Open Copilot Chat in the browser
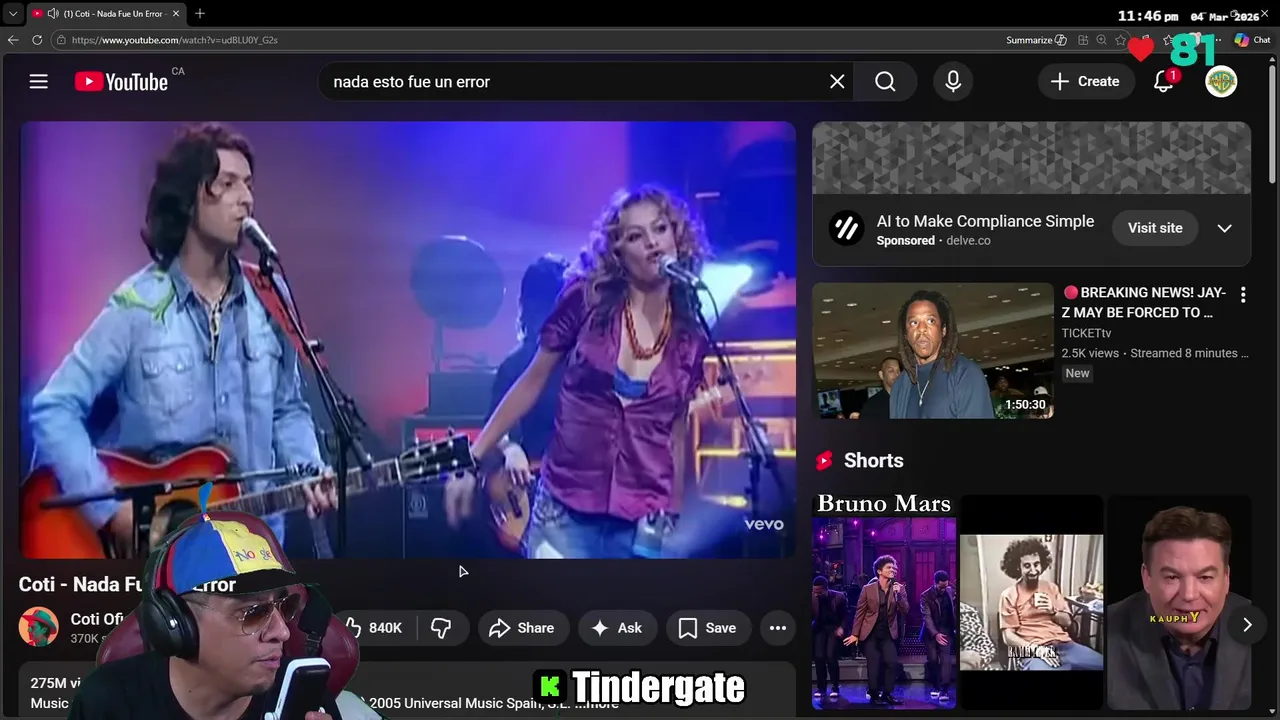Image resolution: width=1280 pixels, height=720 pixels. tap(1252, 40)
